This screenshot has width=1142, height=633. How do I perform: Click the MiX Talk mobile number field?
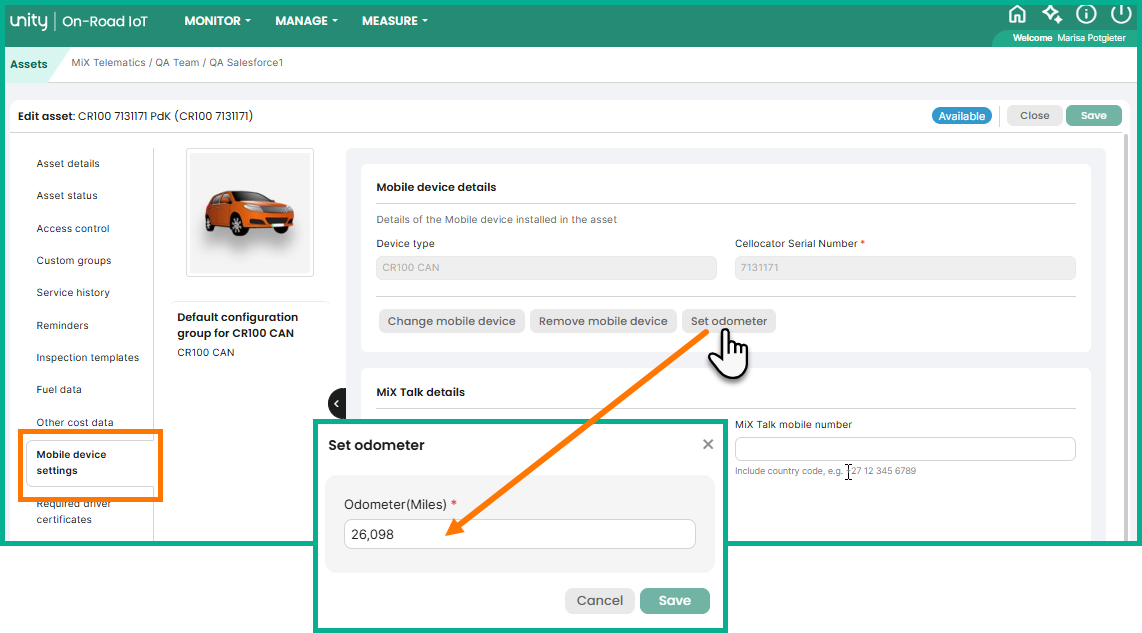click(904, 449)
